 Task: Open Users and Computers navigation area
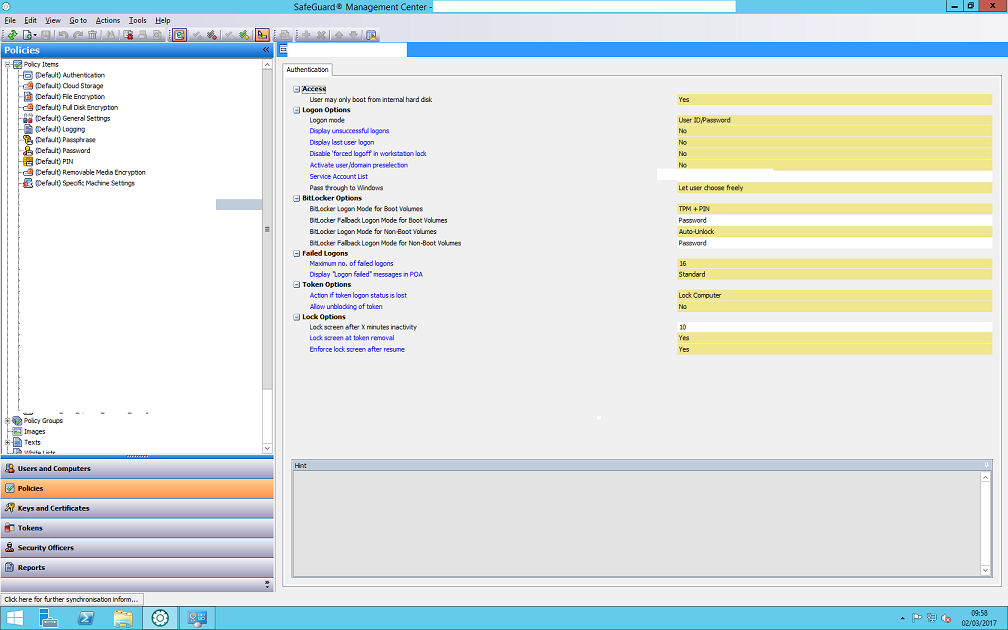point(137,469)
